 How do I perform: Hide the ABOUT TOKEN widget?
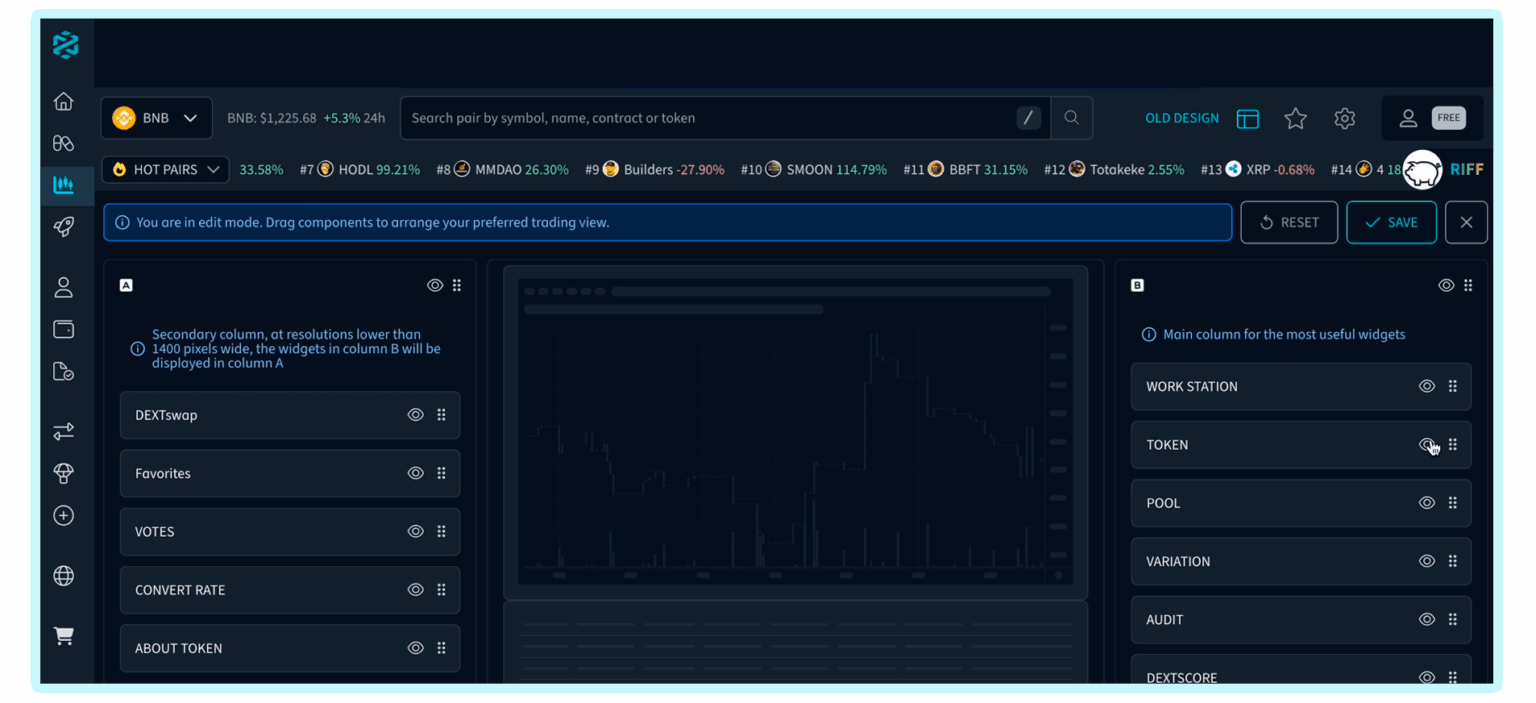(x=416, y=648)
